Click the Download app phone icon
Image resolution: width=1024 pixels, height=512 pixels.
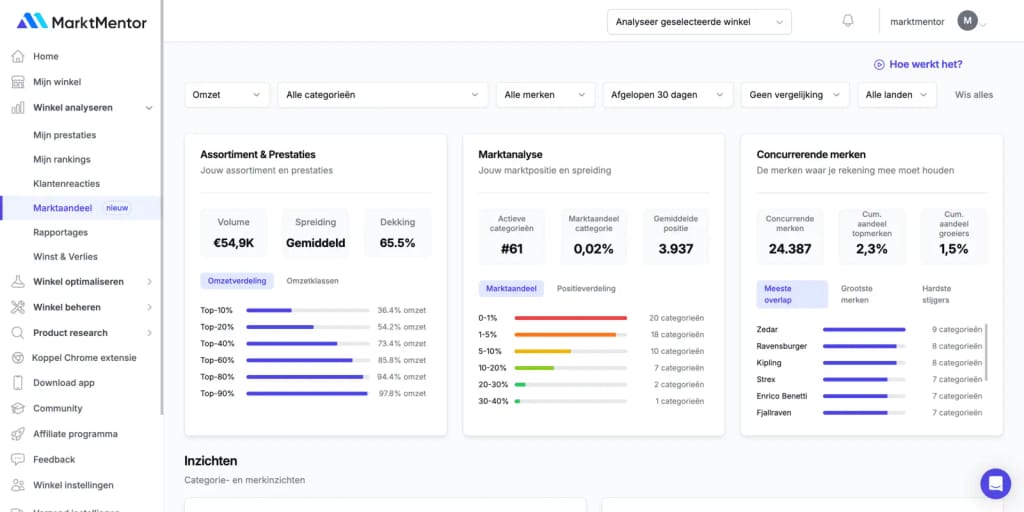[17, 383]
